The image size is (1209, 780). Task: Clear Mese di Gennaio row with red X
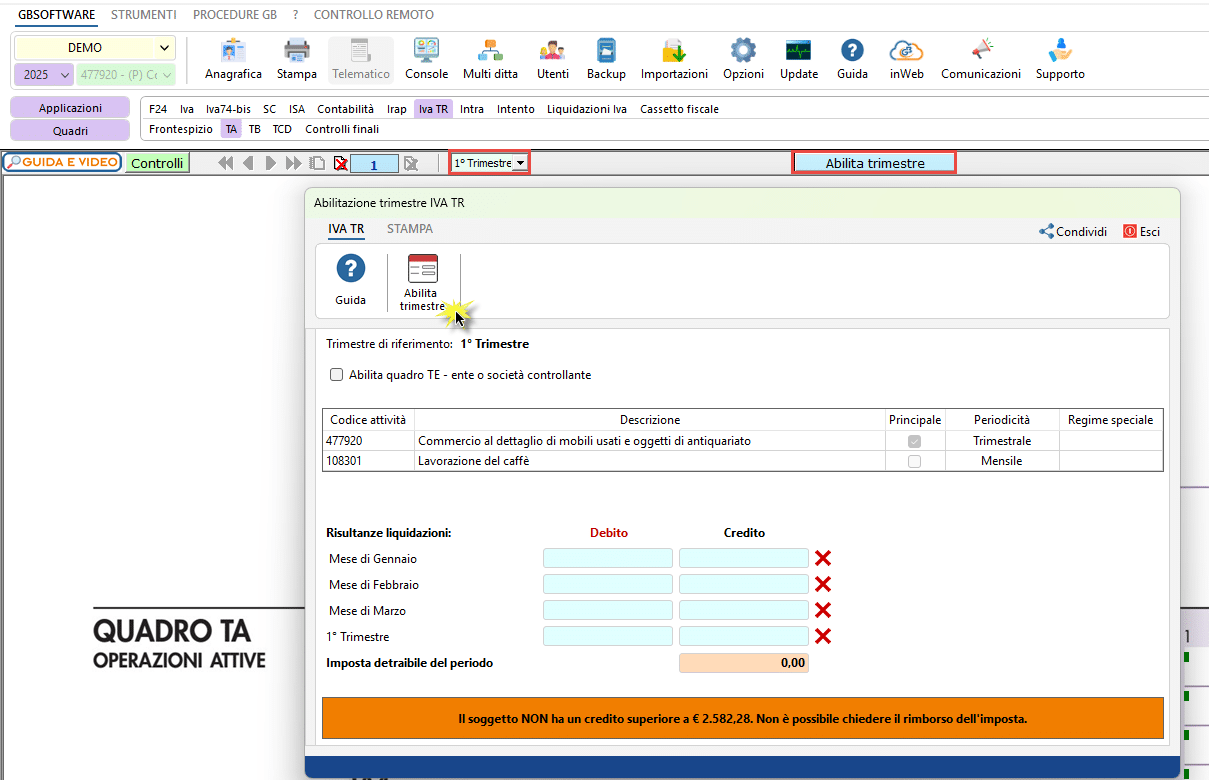[823, 559]
